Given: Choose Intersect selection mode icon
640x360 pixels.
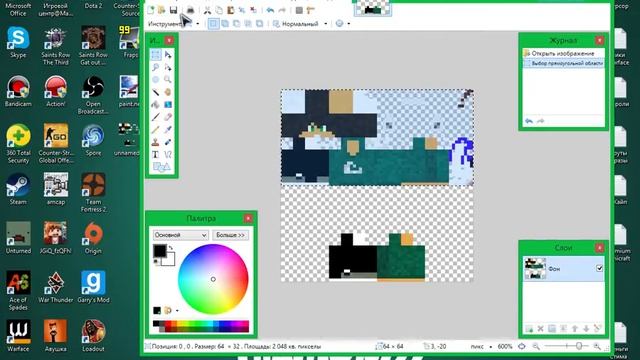Looking at the screenshot, I should (248, 24).
